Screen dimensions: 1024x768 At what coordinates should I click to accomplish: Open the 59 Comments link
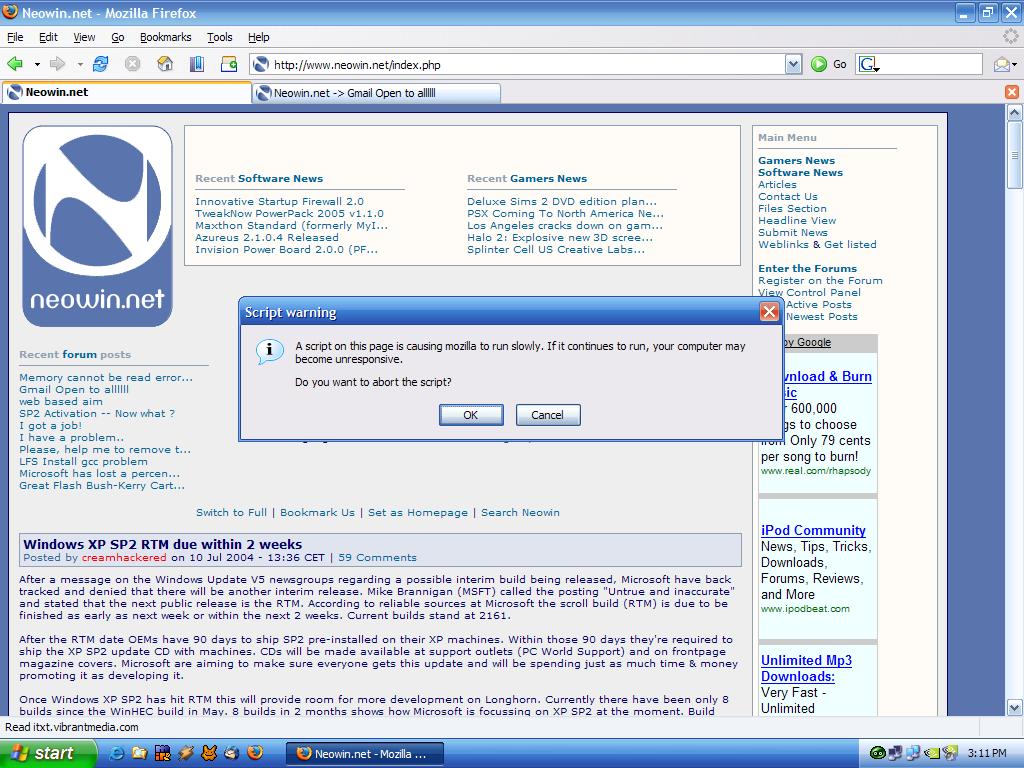point(377,557)
